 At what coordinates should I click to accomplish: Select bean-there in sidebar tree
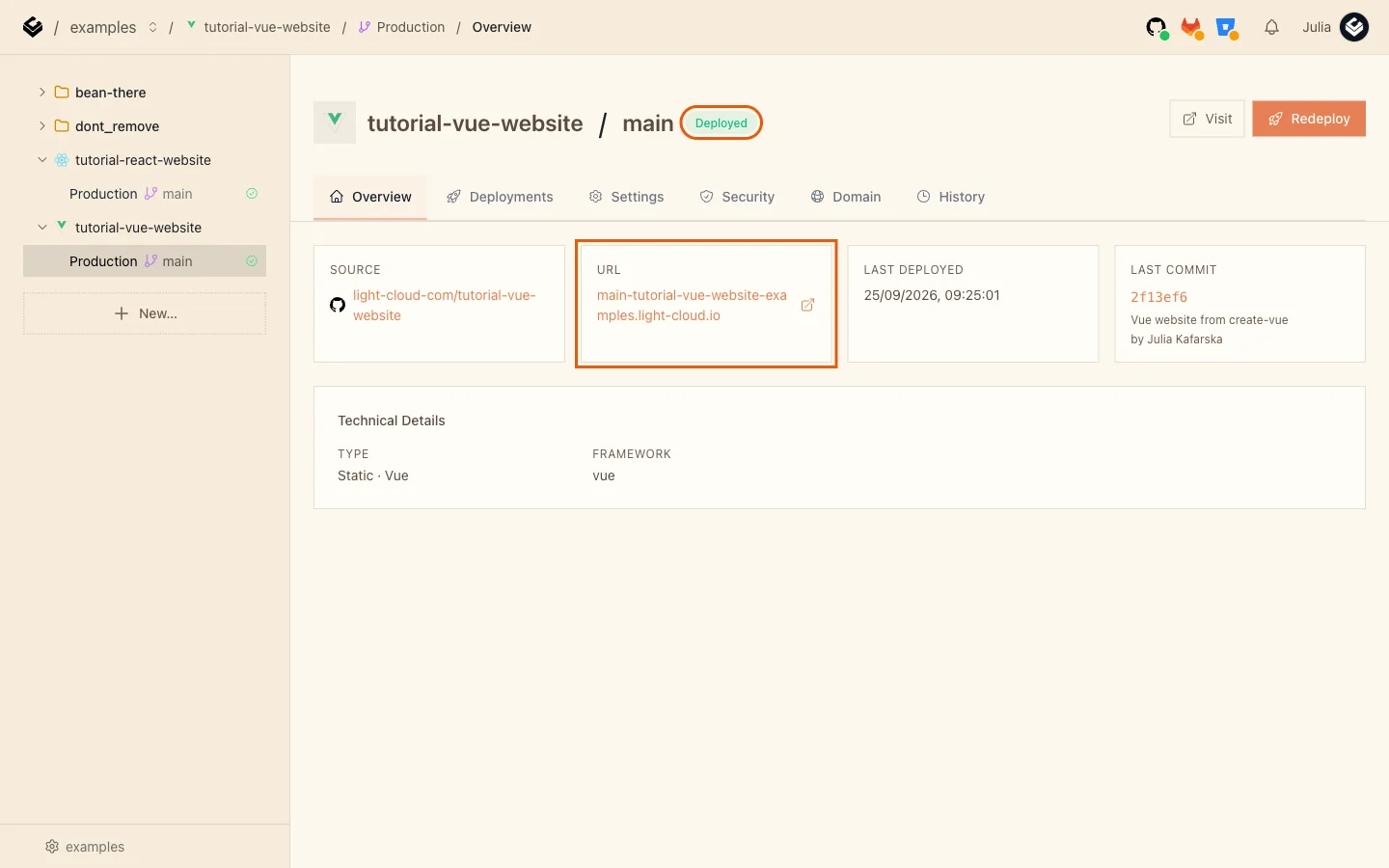pos(111,93)
